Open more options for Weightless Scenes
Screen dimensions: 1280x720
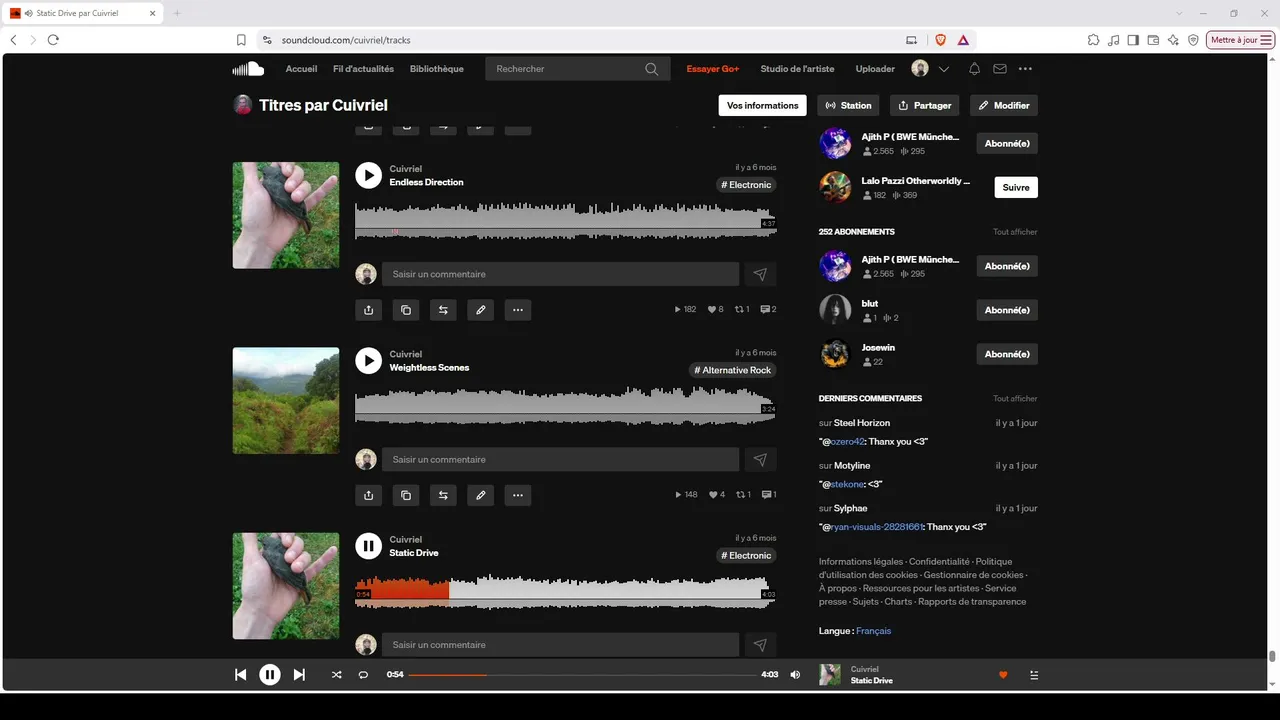click(x=517, y=495)
